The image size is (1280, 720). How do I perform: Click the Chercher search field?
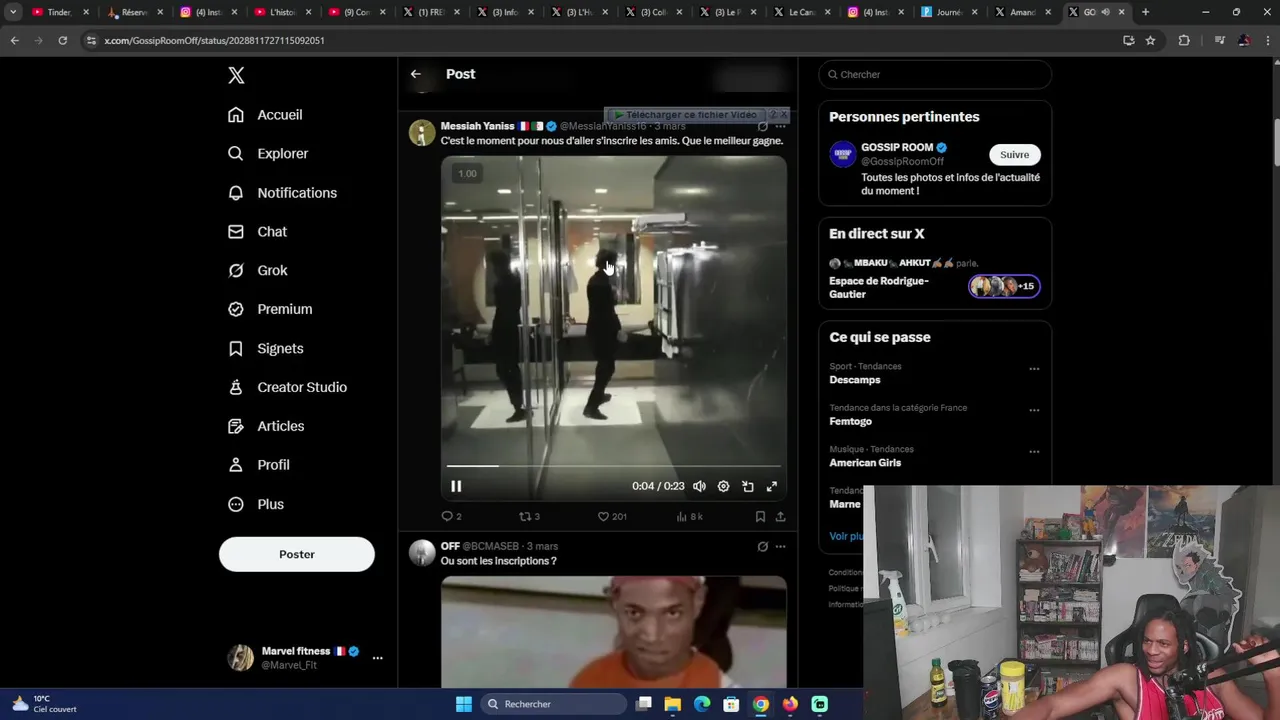pos(935,75)
